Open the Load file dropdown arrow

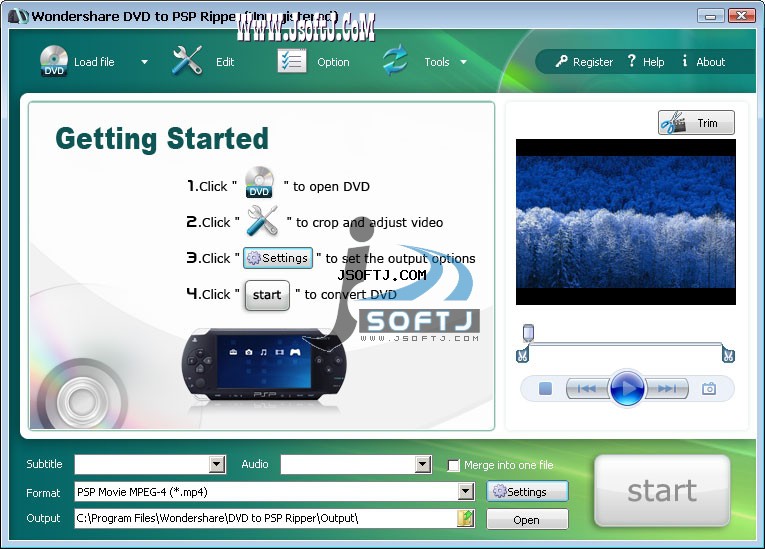(x=144, y=62)
